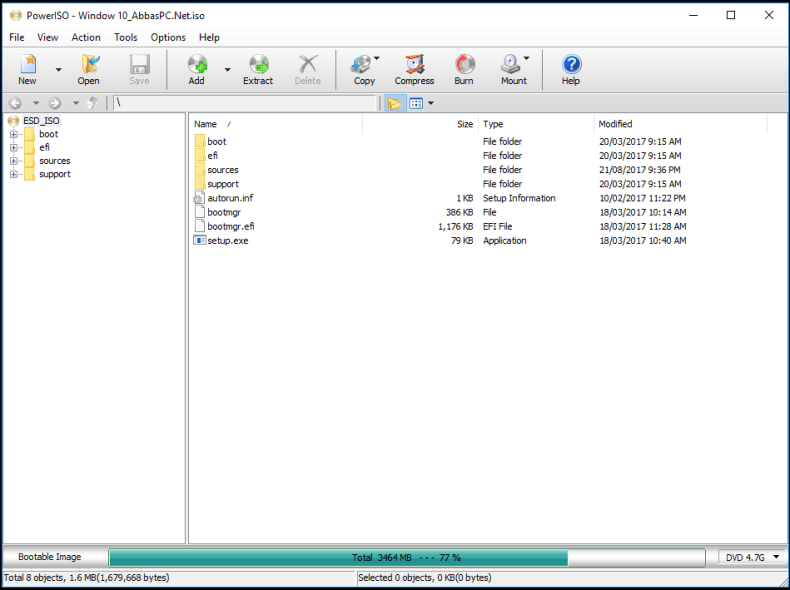This screenshot has height=590, width=790.
Task: Expand the efi folder in tree
Action: pyautogui.click(x=14, y=148)
